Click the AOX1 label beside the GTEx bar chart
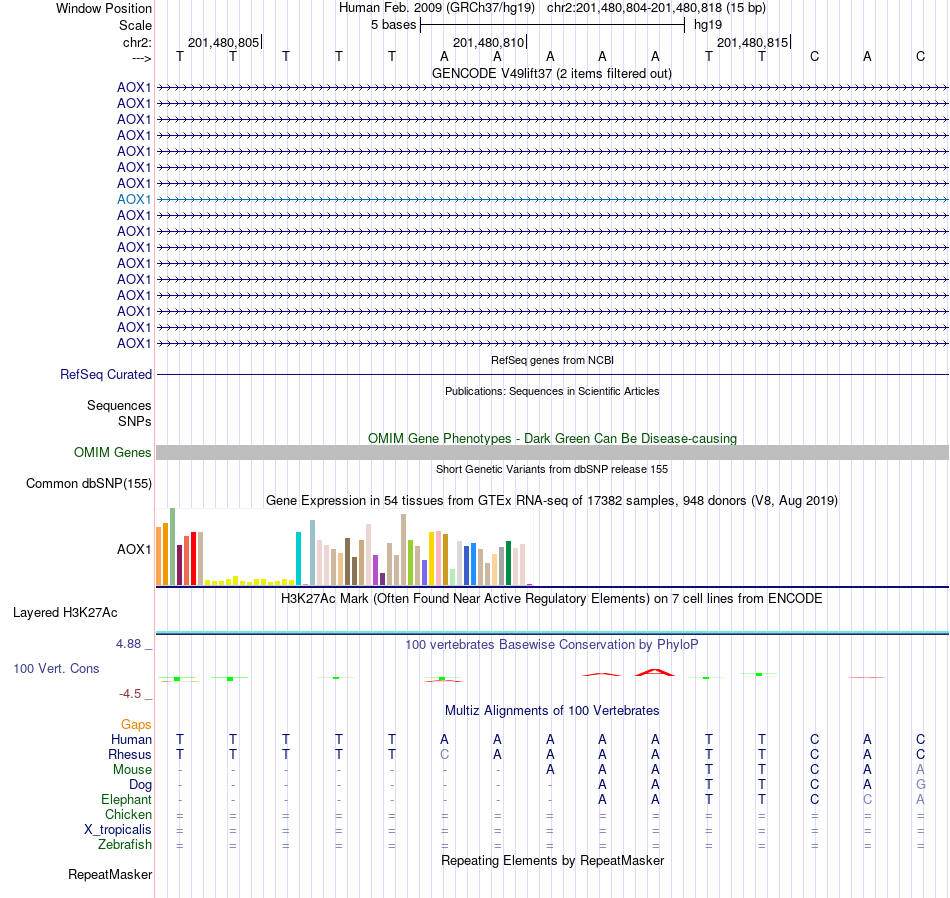950x898 pixels. tap(134, 550)
